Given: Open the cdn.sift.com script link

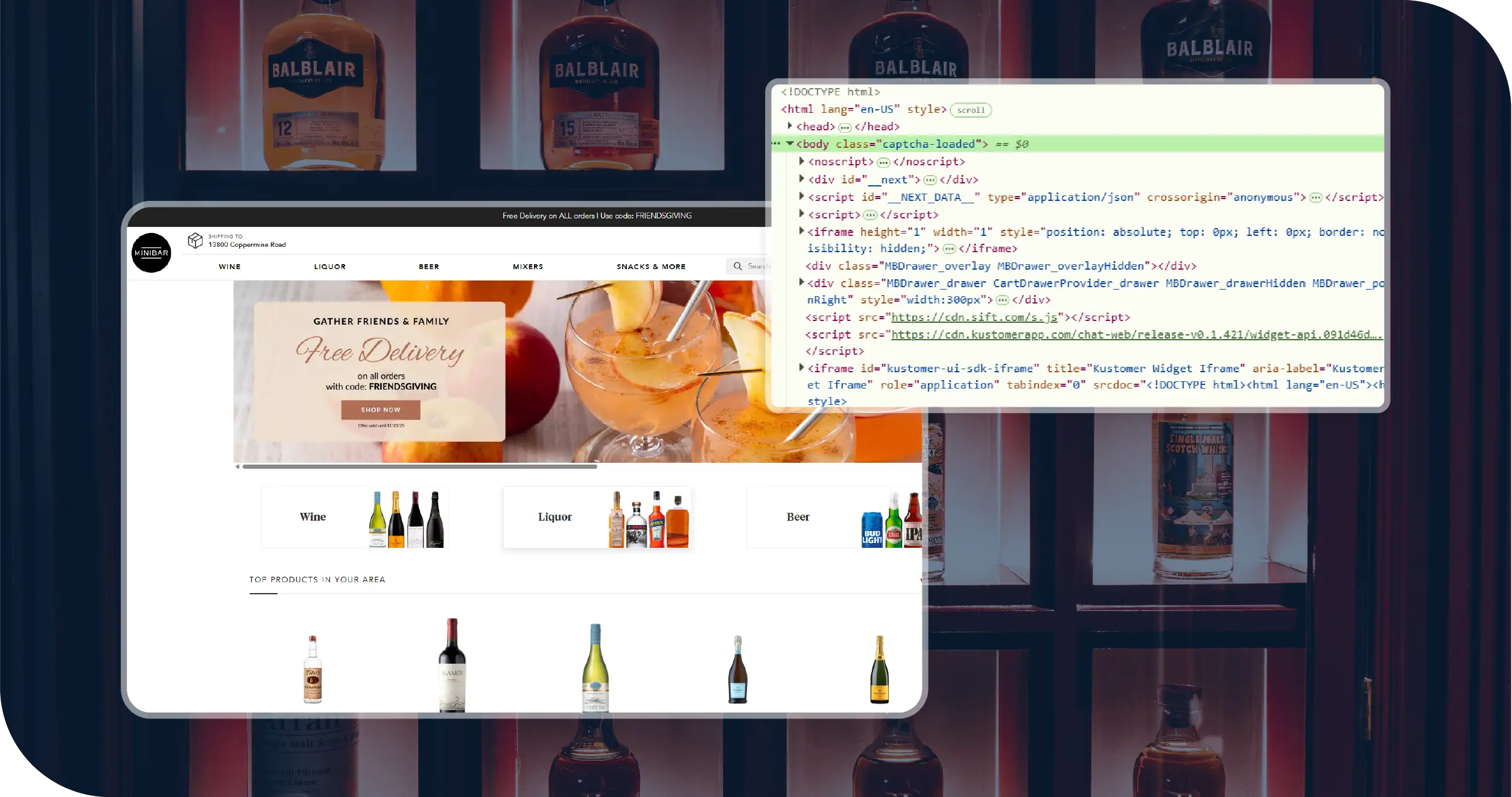Looking at the screenshot, I should (x=974, y=317).
